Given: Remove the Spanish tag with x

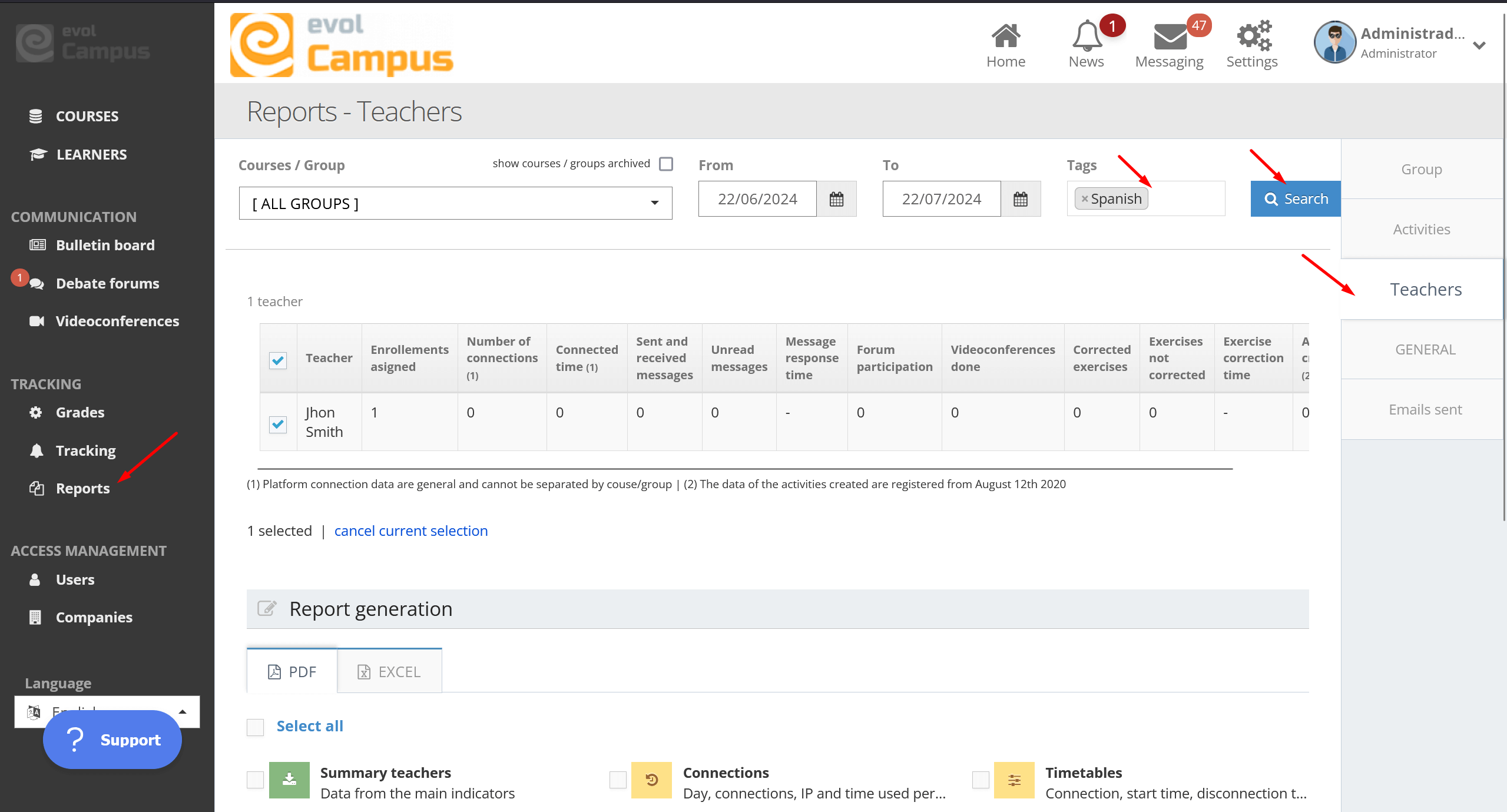Looking at the screenshot, I should click(x=1084, y=199).
